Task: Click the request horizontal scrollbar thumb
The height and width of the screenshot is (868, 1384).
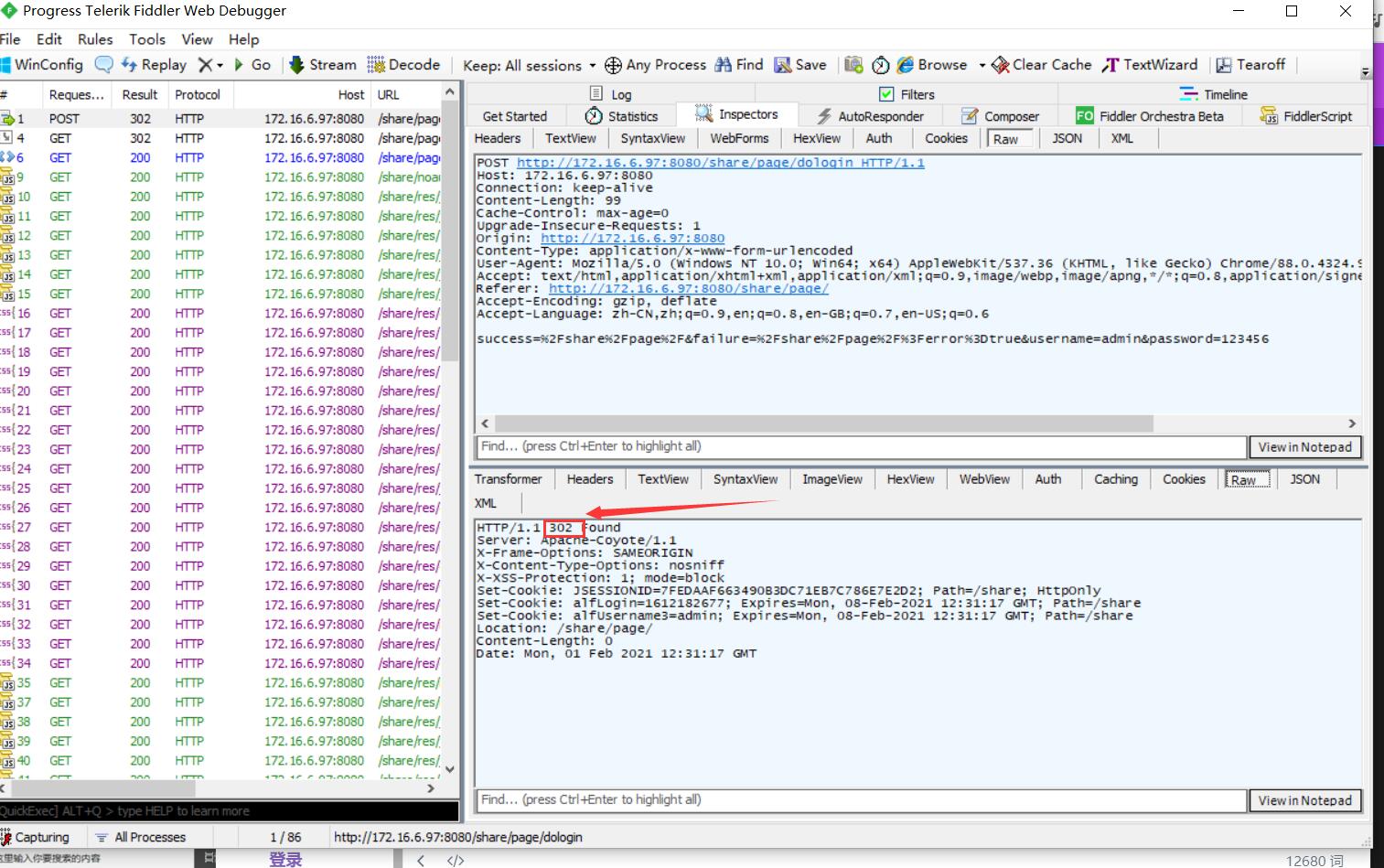Action: point(823,423)
